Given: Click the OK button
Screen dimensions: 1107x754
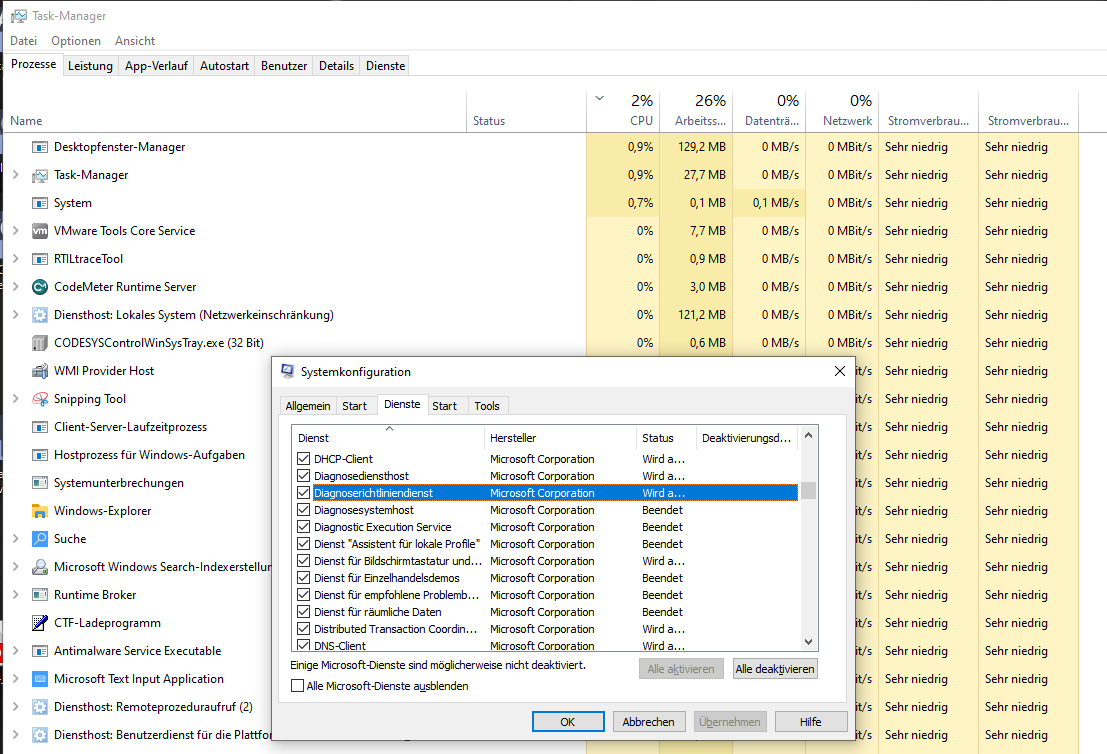Looking at the screenshot, I should click(568, 722).
